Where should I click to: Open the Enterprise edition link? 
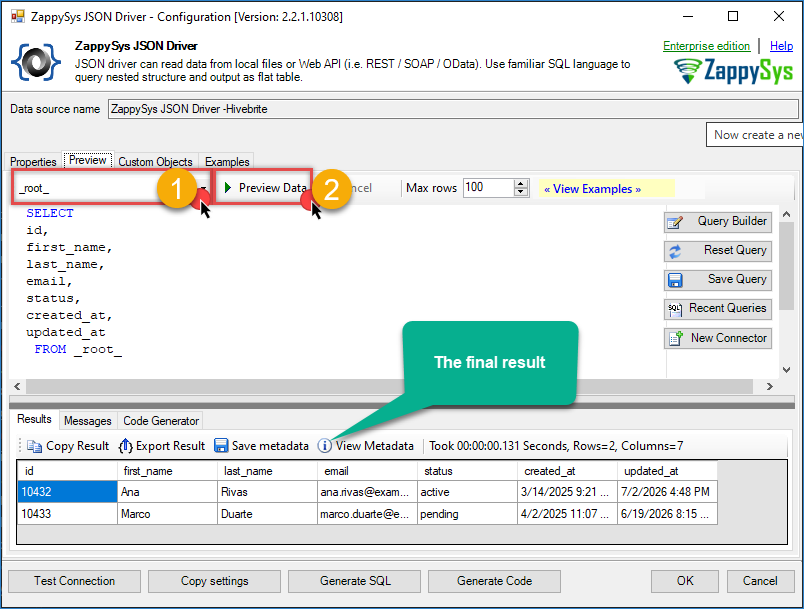tap(707, 46)
